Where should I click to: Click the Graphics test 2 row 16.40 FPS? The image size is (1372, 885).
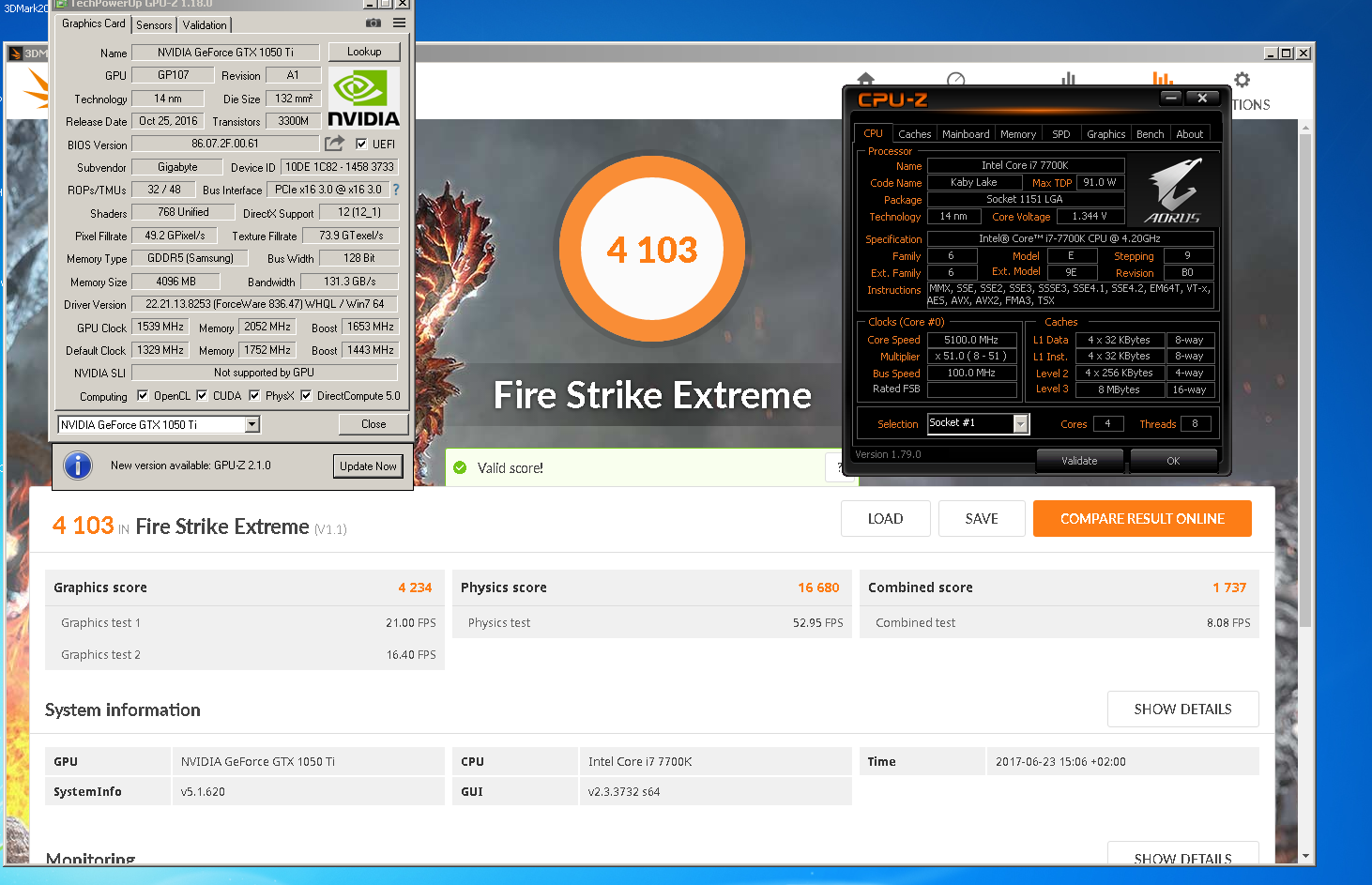(x=245, y=654)
